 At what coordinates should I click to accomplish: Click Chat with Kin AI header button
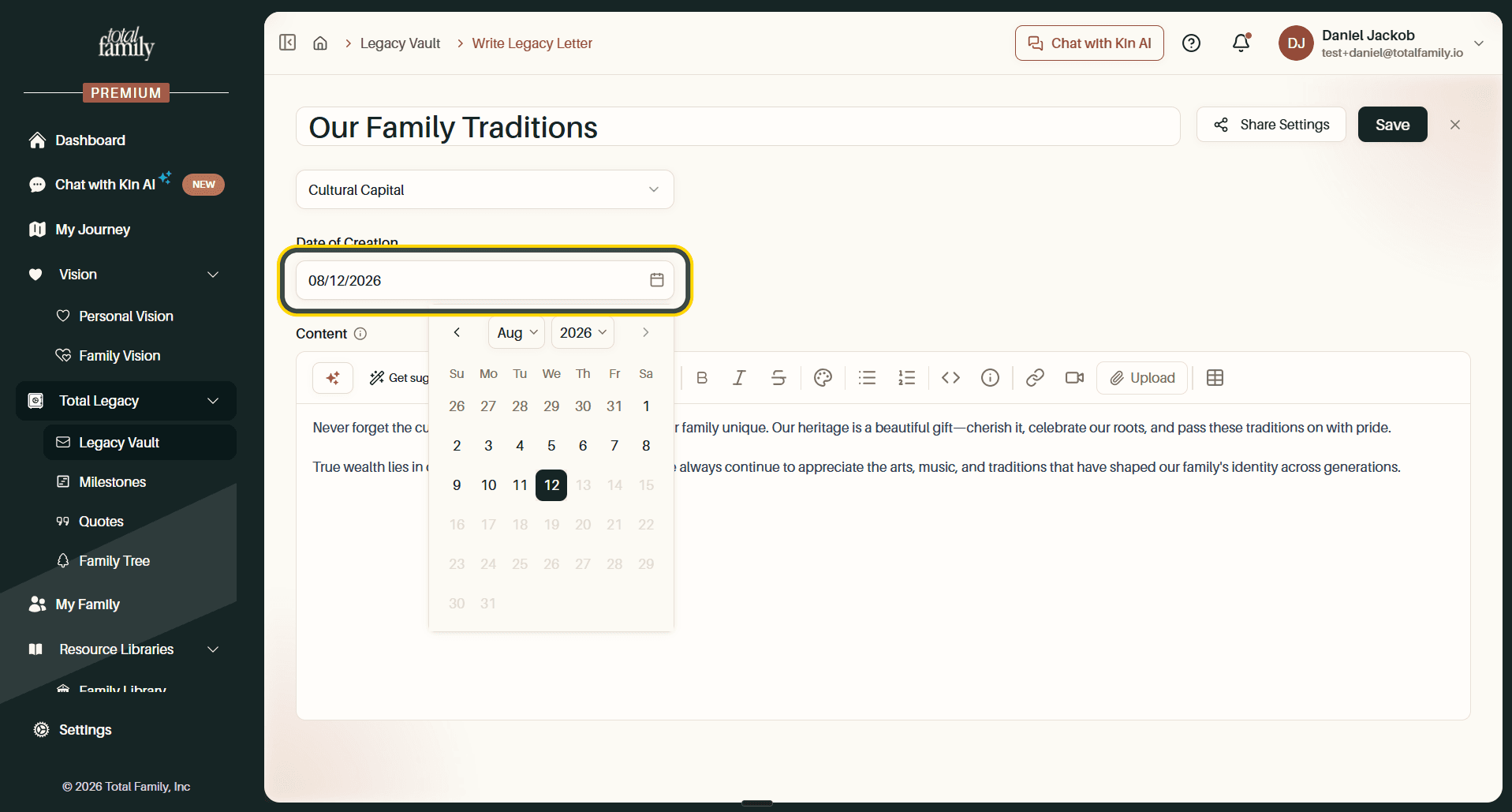1089,43
